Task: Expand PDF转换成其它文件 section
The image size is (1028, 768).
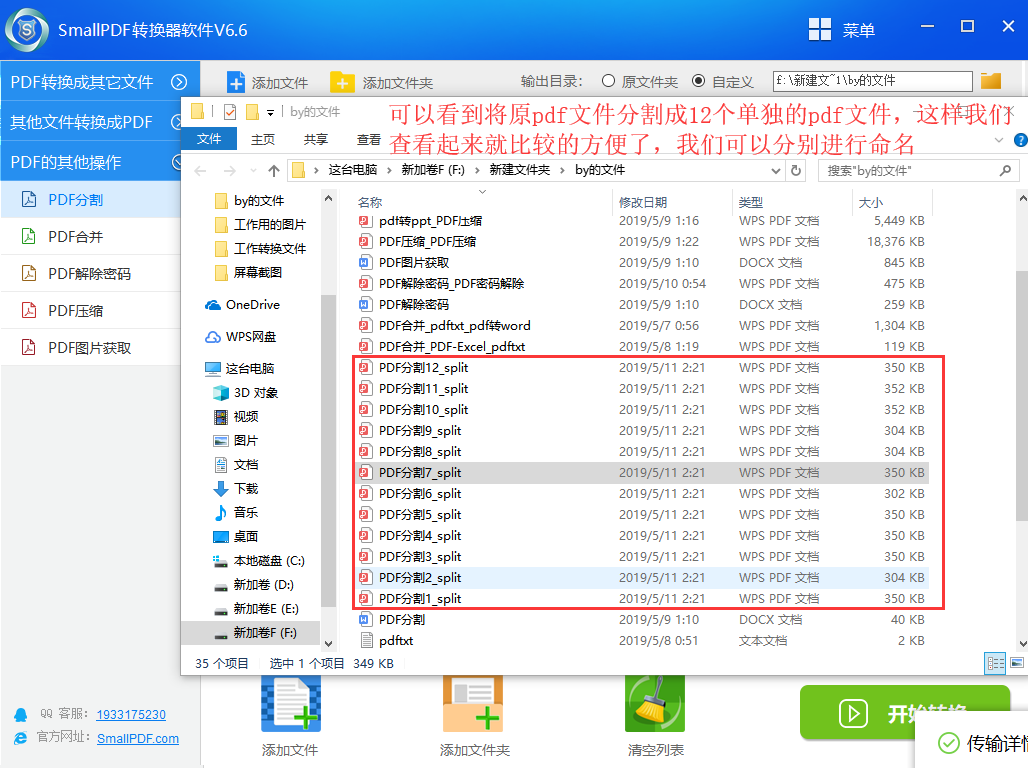Action: 178,82
